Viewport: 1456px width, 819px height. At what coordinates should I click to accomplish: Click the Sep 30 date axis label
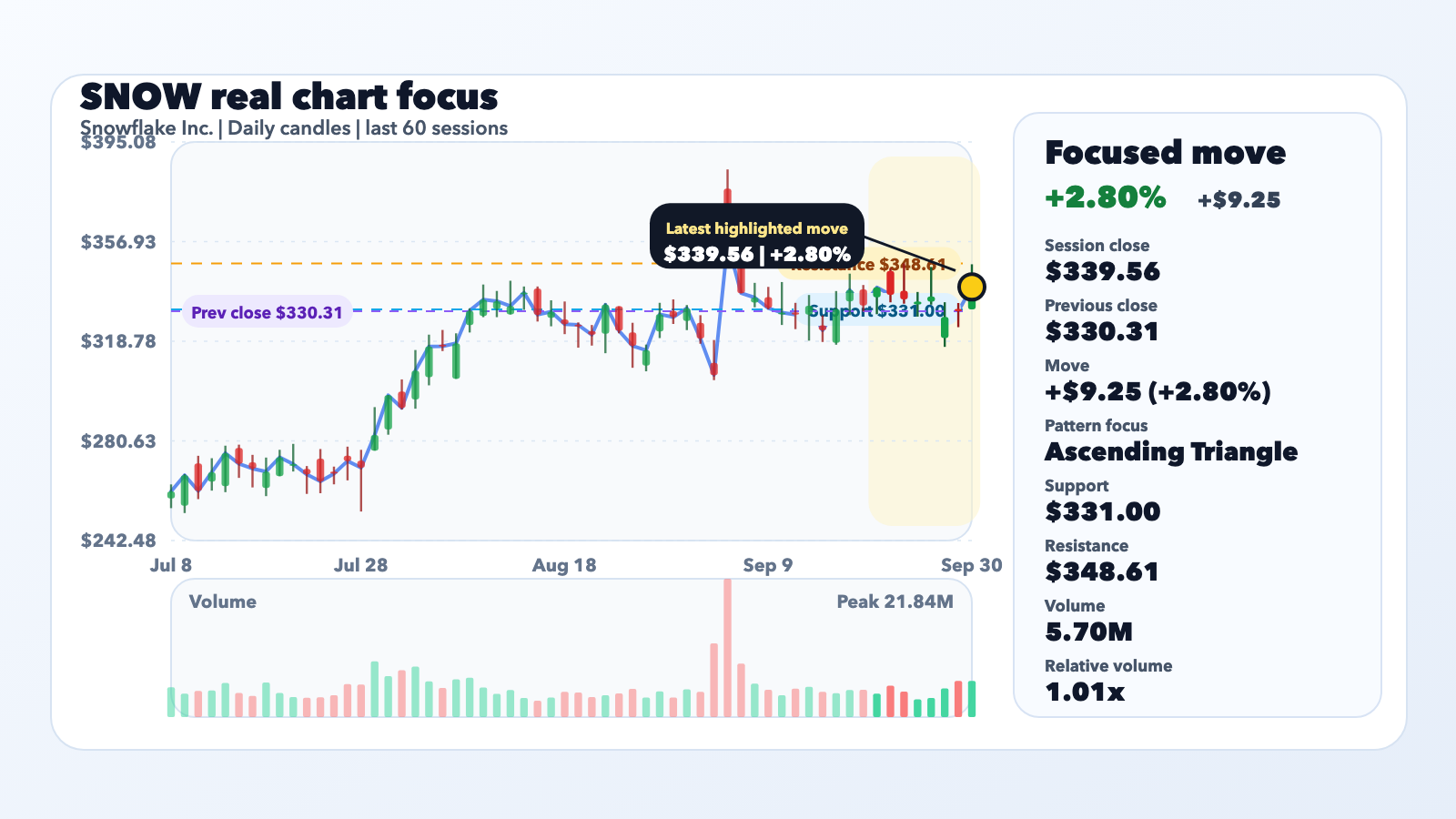[971, 565]
